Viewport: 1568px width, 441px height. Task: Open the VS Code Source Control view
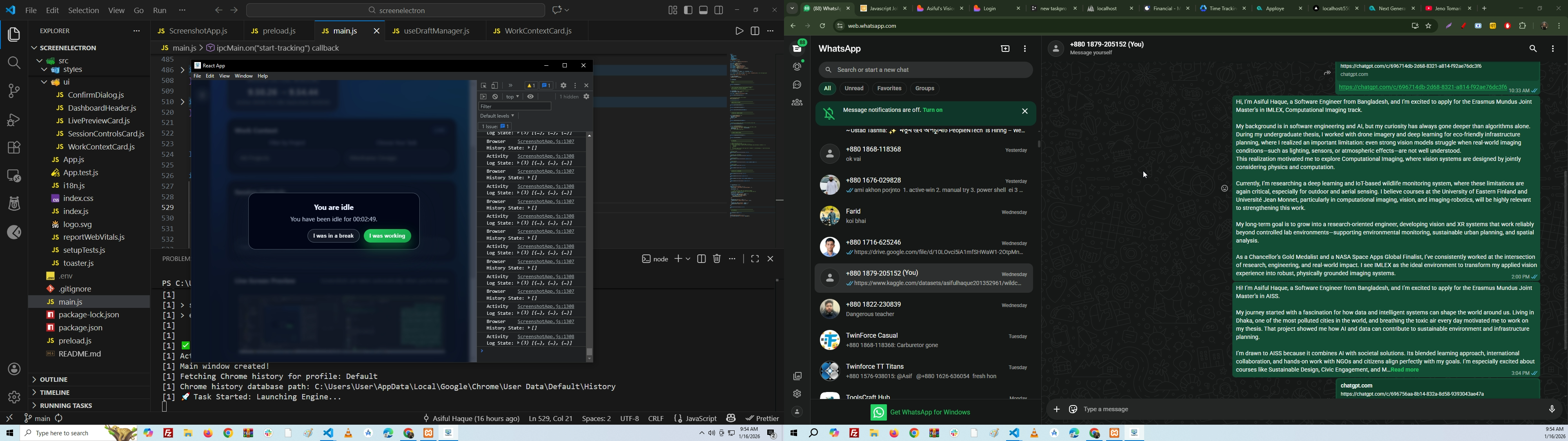(13, 91)
